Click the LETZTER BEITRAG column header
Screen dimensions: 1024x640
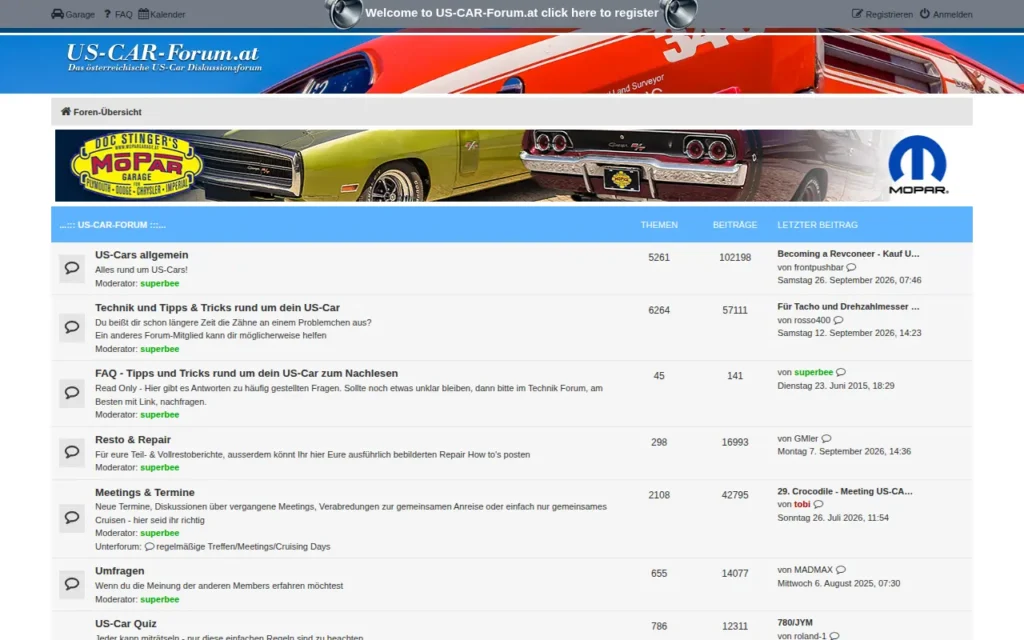click(817, 225)
